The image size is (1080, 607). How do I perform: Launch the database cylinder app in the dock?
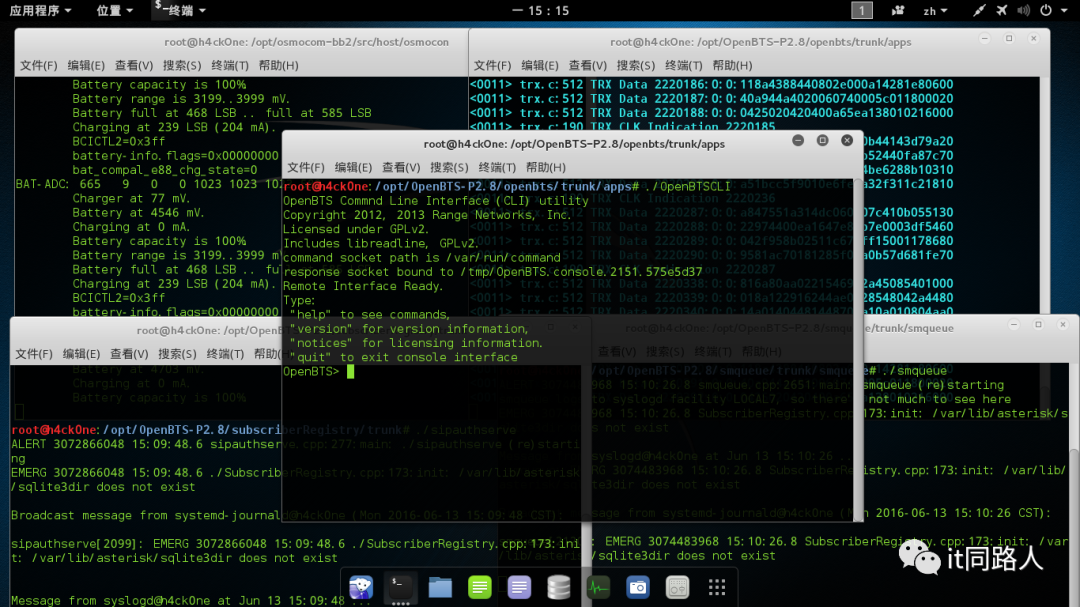click(559, 588)
